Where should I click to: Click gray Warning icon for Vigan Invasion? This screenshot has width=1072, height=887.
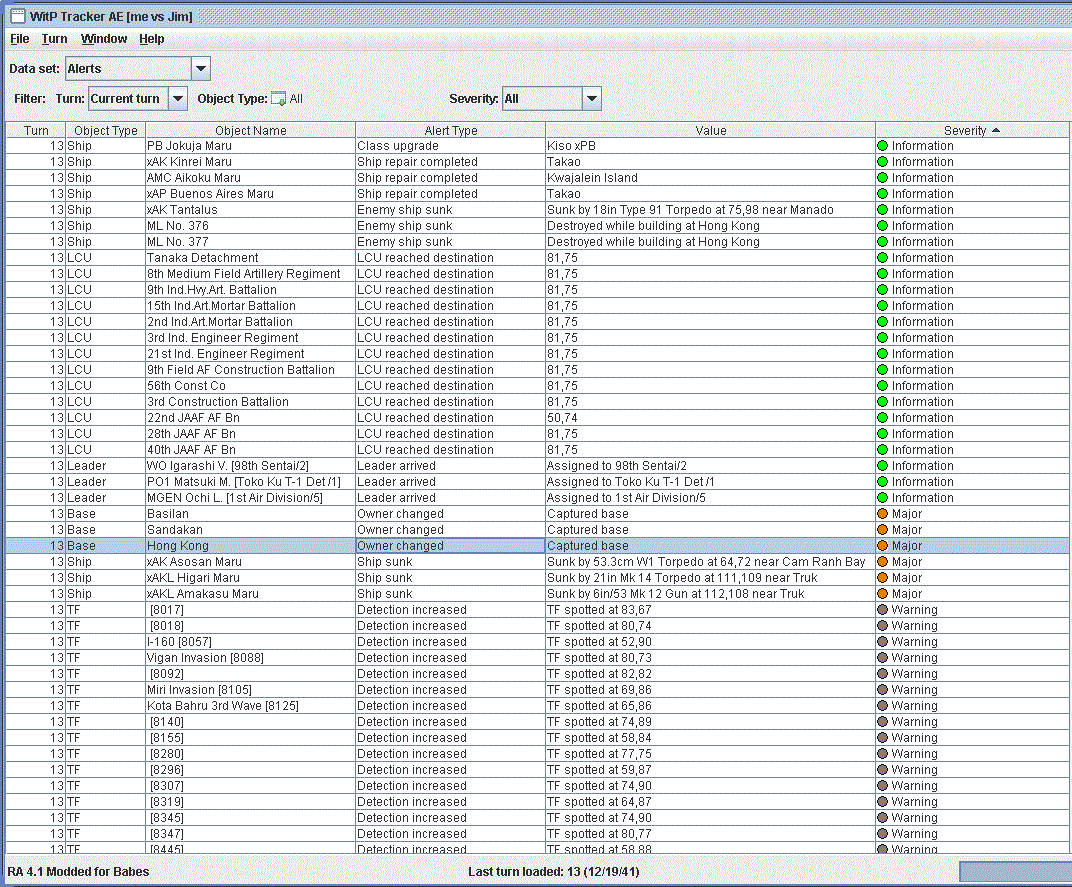click(883, 658)
